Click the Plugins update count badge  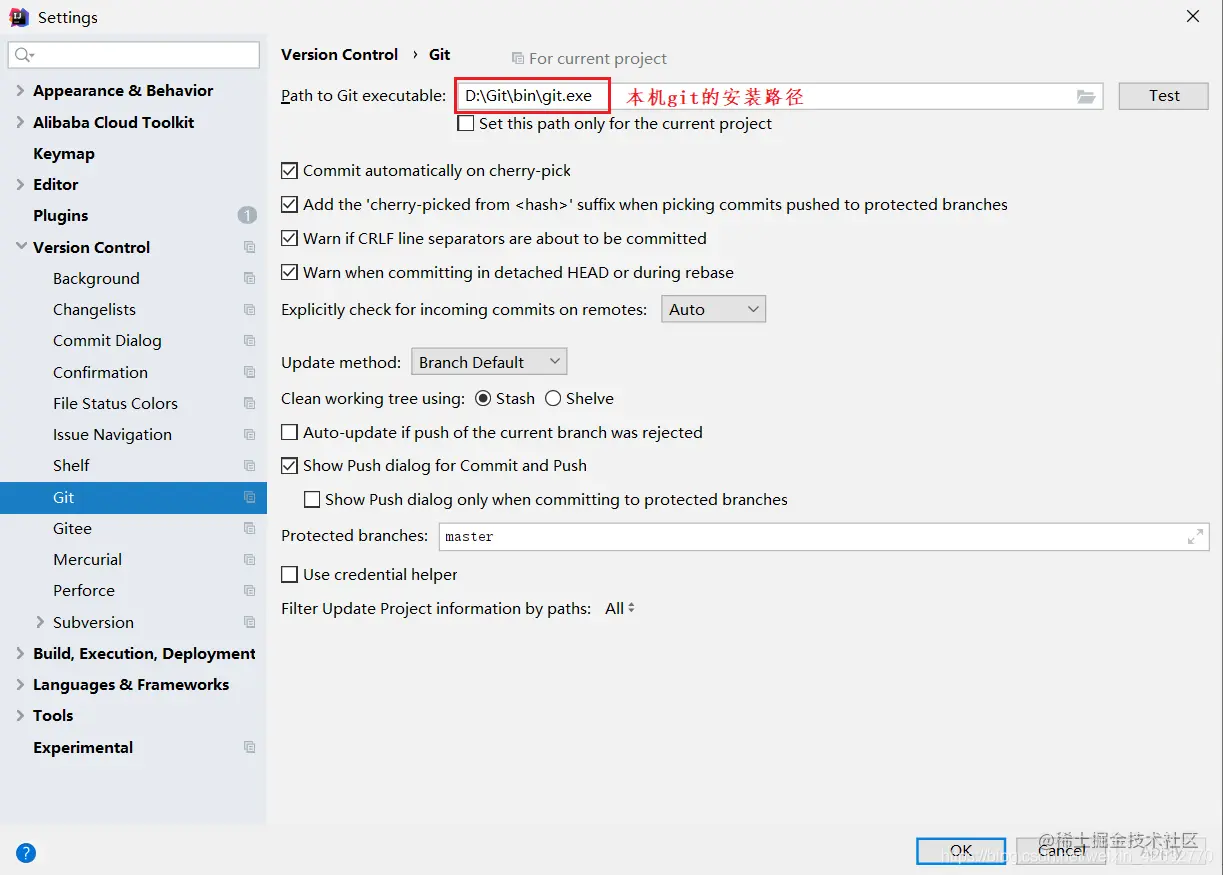pos(247,215)
